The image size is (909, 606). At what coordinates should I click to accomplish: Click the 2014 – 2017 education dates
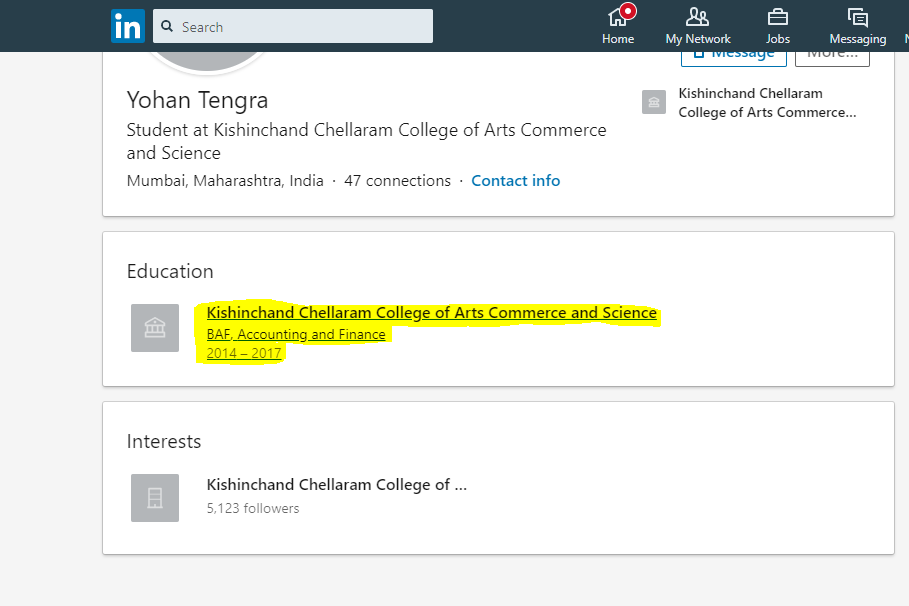(245, 353)
